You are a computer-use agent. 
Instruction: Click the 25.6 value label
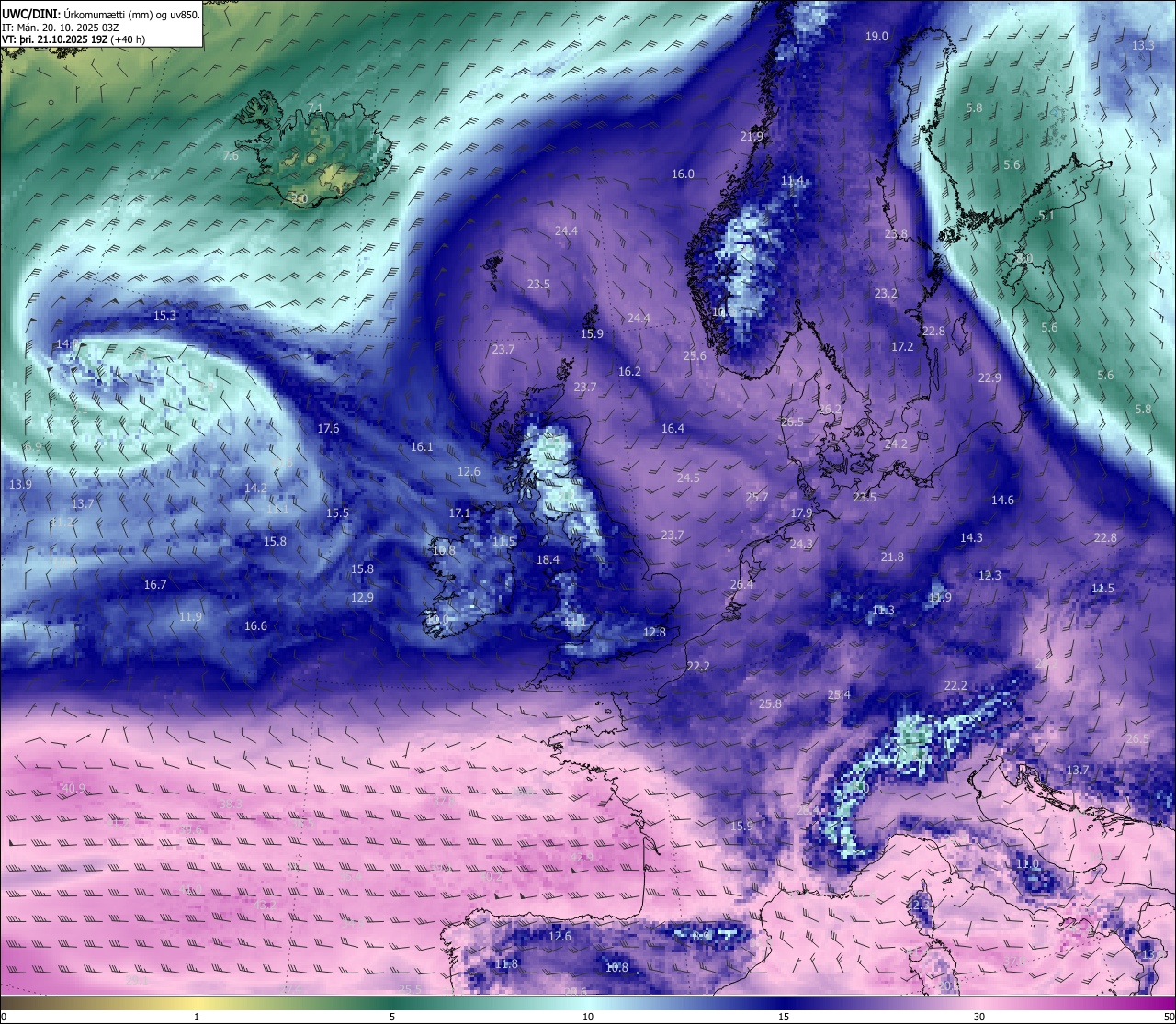pyautogui.click(x=695, y=356)
